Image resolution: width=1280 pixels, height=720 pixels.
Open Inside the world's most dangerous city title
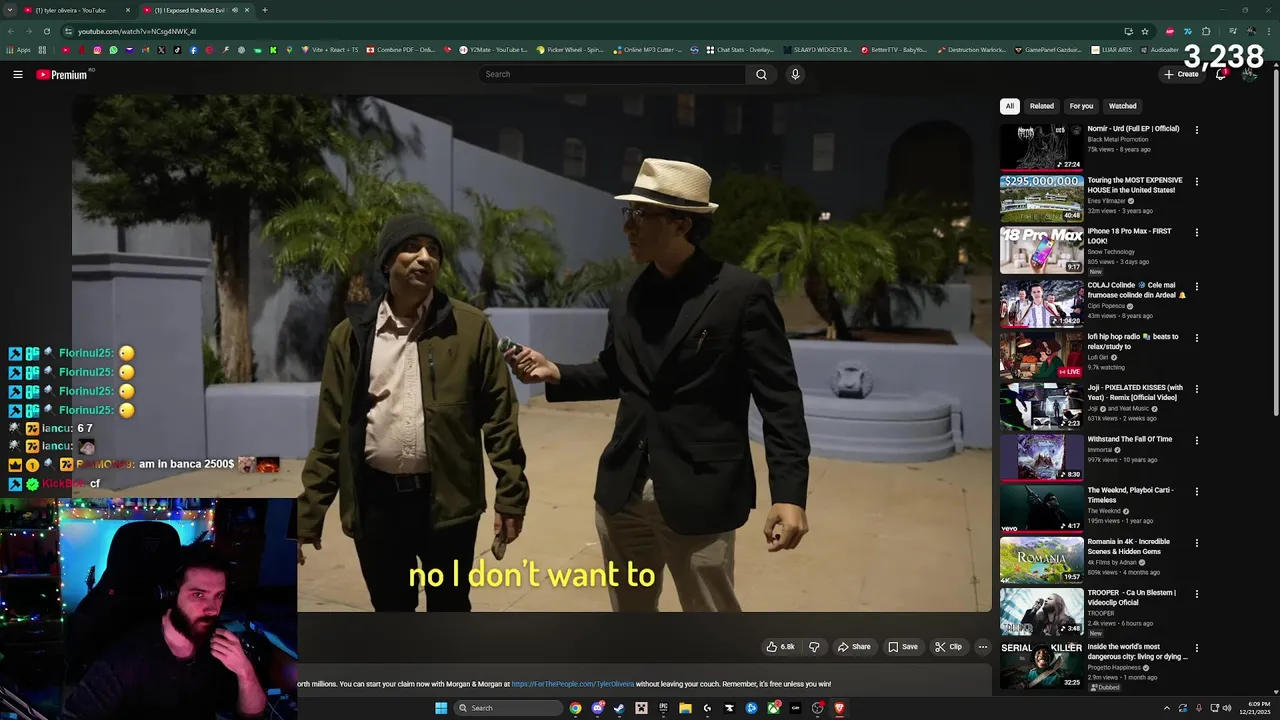pos(1138,652)
